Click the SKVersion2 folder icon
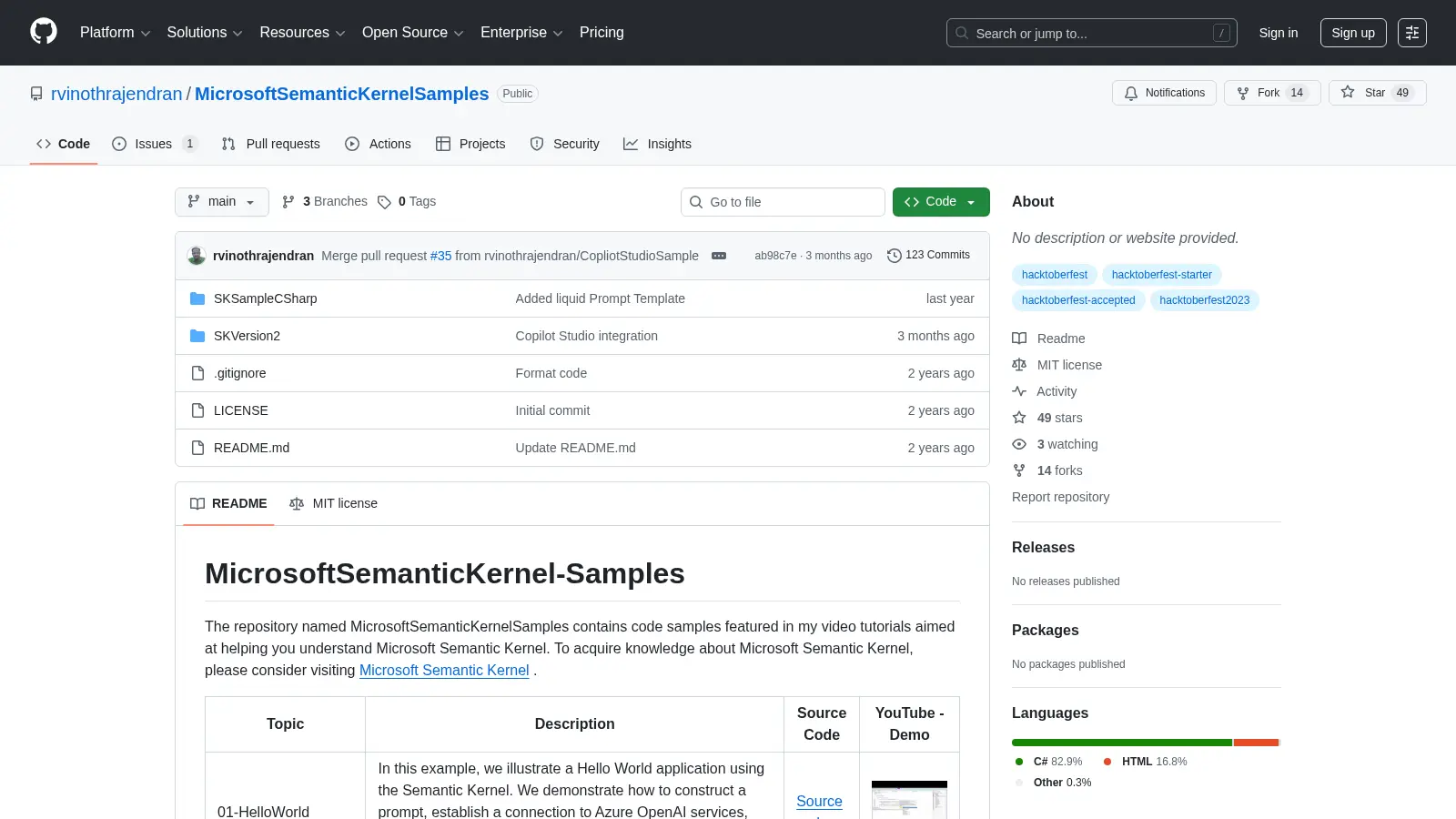The image size is (1456, 819). pos(197,336)
